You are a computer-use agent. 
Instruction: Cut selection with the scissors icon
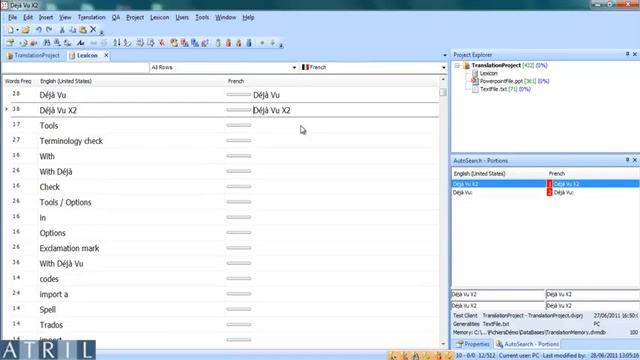point(62,30)
